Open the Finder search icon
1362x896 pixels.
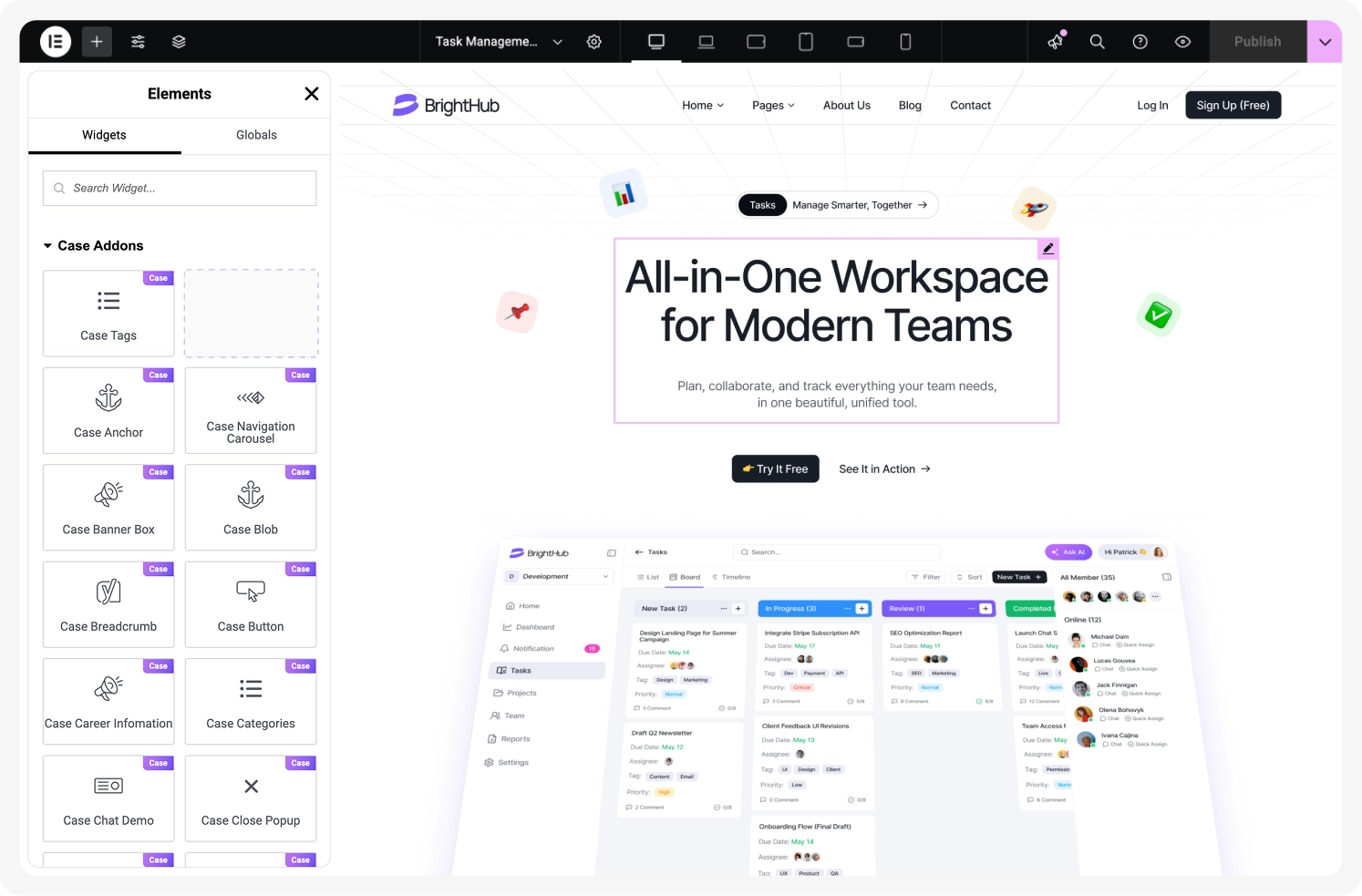coord(1098,42)
